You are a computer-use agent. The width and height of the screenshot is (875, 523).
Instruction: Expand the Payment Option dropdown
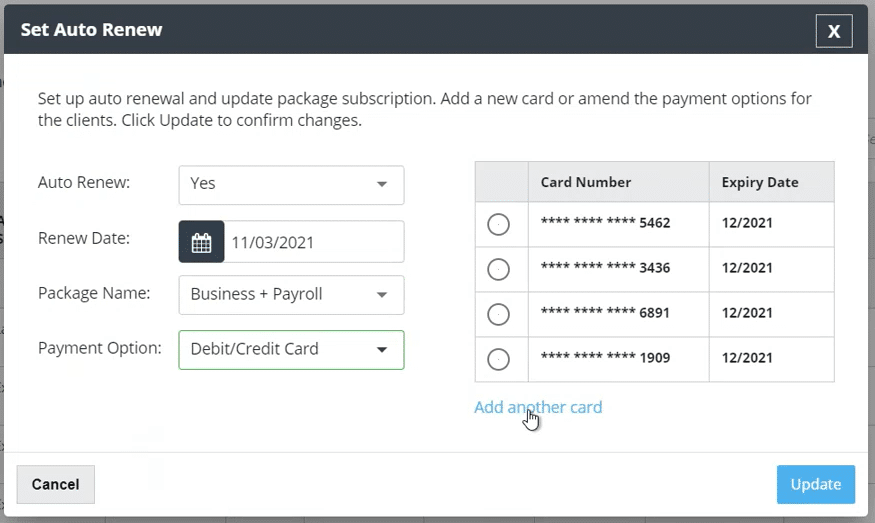(x=290, y=350)
